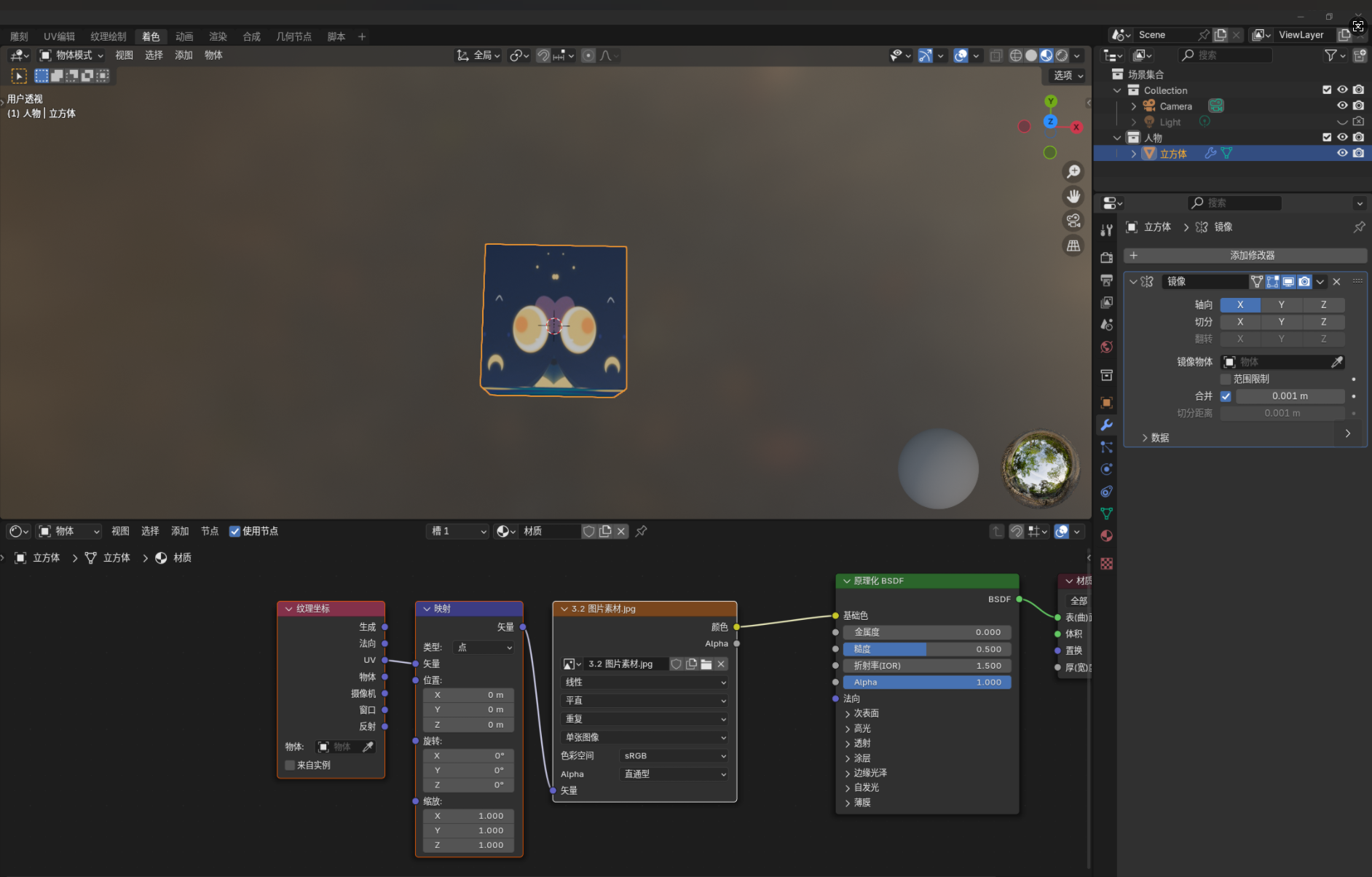
Task: Select solid viewport shading mode
Action: point(1031,55)
